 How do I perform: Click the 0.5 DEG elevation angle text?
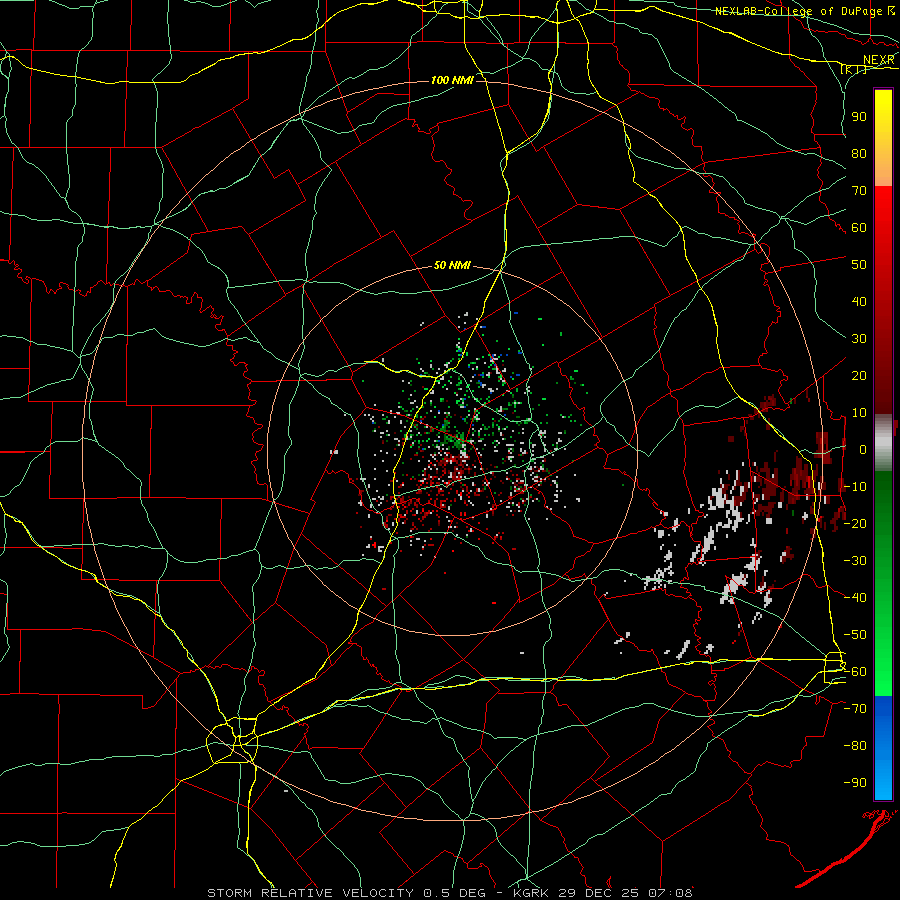pyautogui.click(x=455, y=893)
